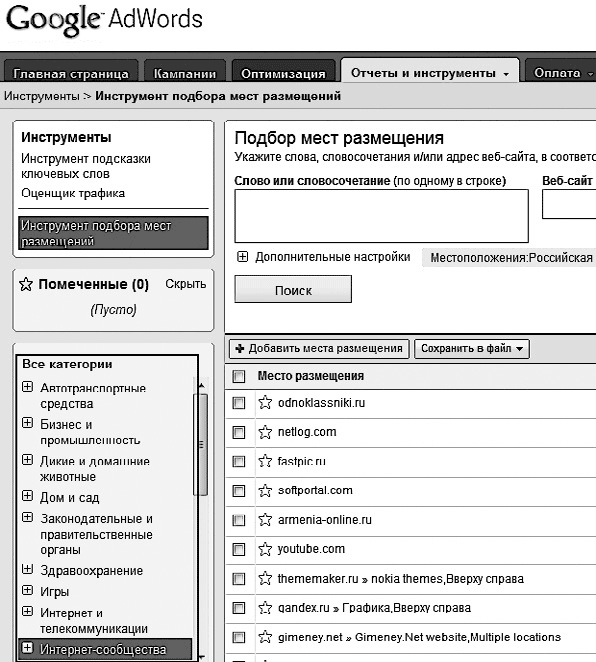Select the Игры category label
Viewport: 596px width, 662px height.
54,591
